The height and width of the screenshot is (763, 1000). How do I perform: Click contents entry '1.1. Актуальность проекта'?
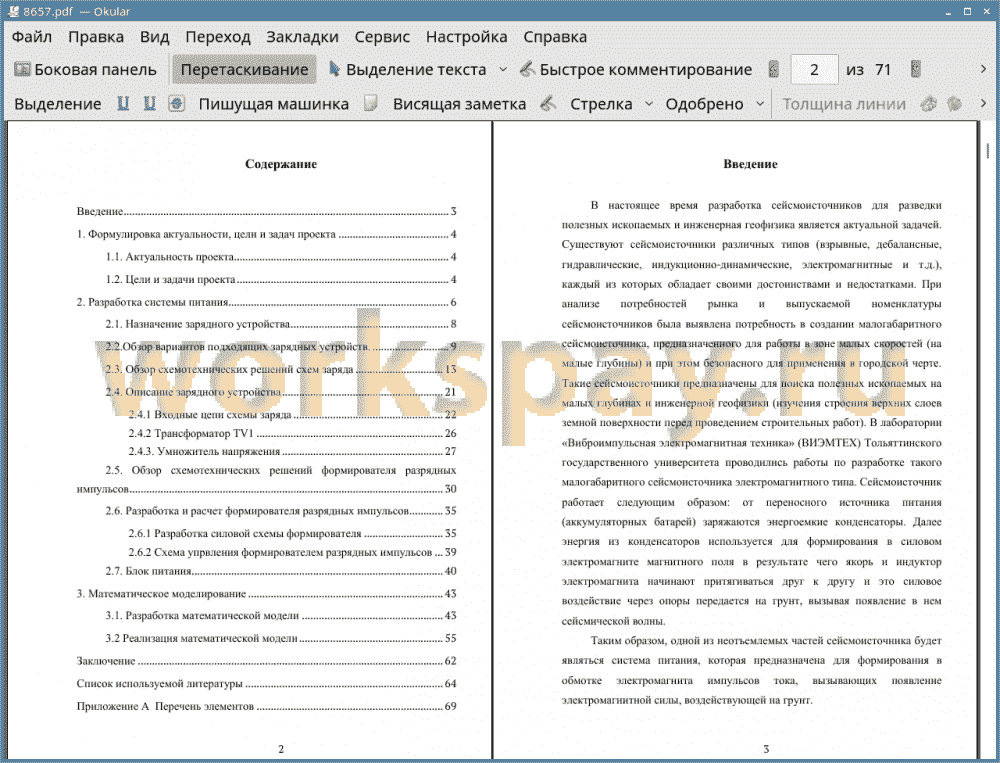click(x=281, y=256)
